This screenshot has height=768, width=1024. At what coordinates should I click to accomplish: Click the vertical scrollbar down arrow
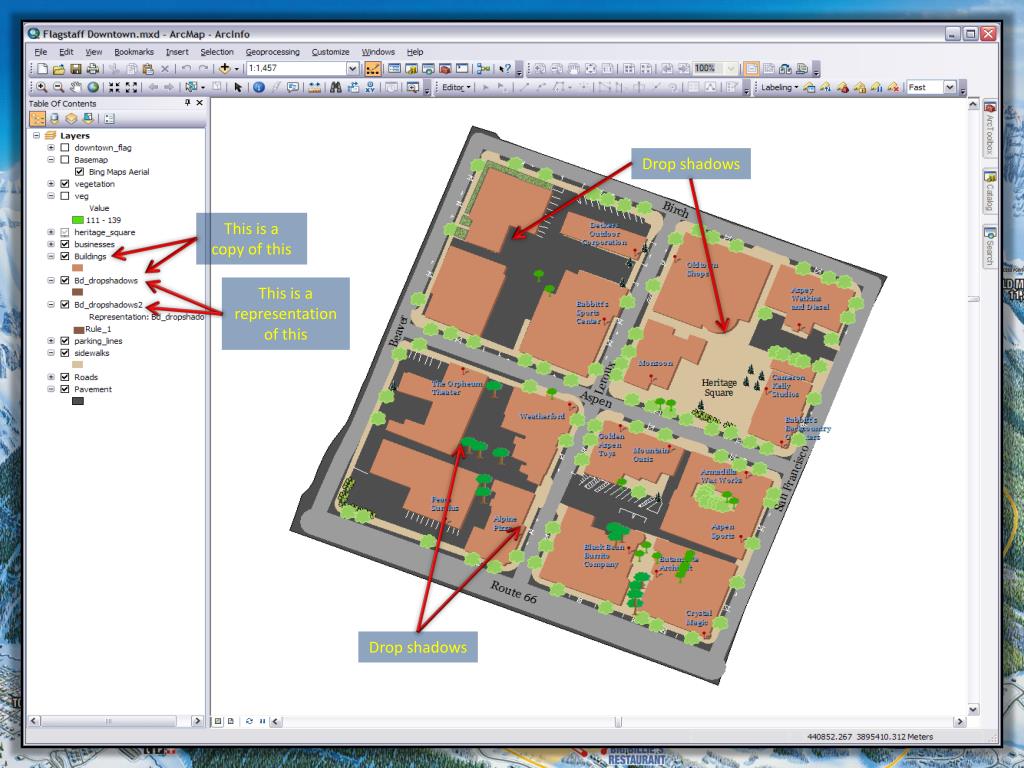click(973, 709)
